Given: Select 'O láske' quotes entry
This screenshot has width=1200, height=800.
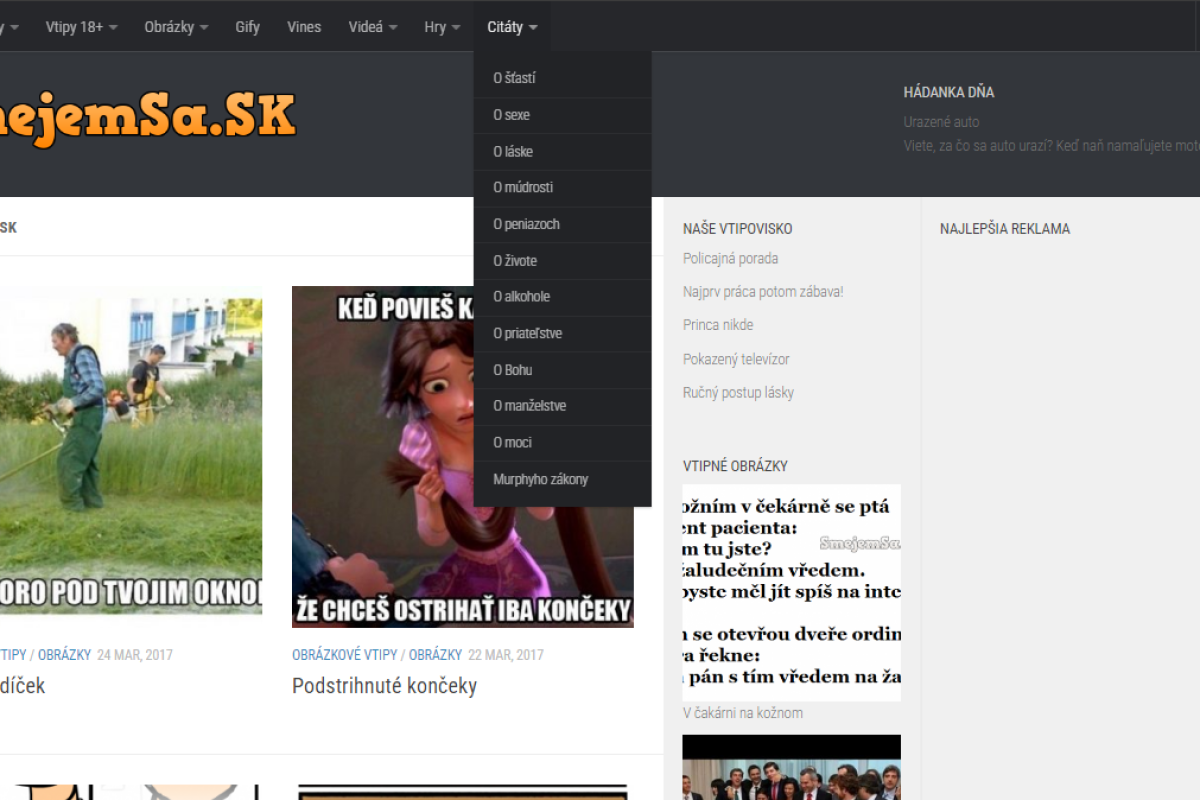Looking at the screenshot, I should pos(563,151).
